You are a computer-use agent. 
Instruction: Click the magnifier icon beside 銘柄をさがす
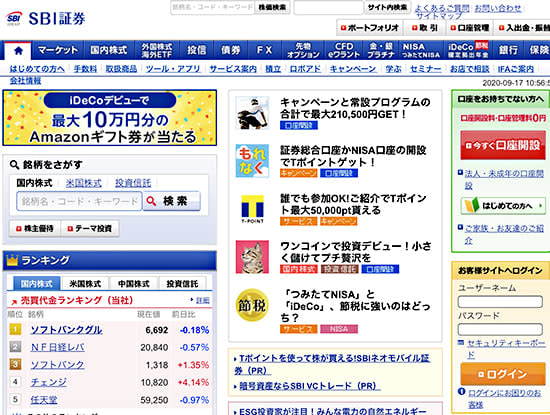click(14, 165)
